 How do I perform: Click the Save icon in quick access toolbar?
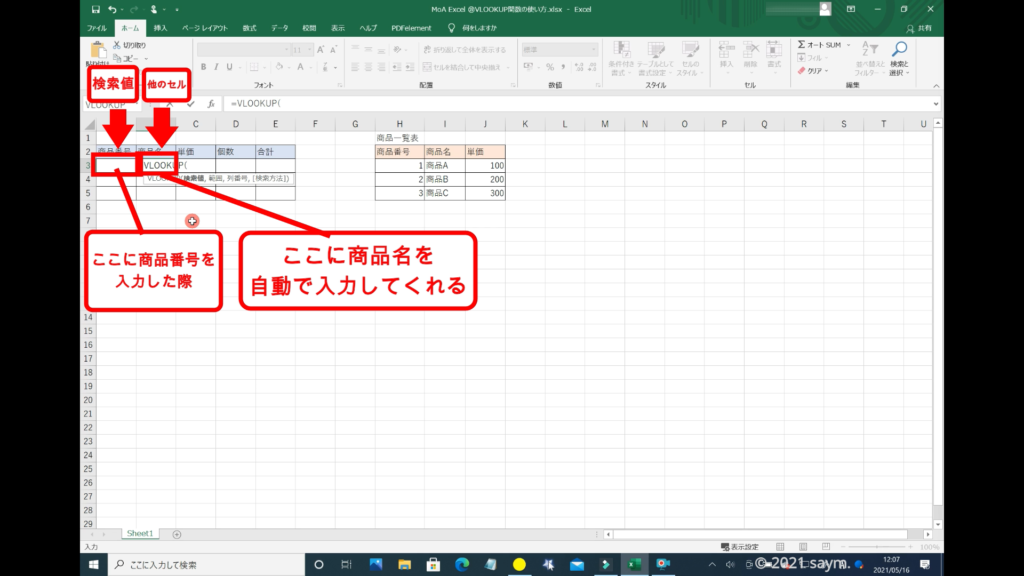(x=94, y=9)
